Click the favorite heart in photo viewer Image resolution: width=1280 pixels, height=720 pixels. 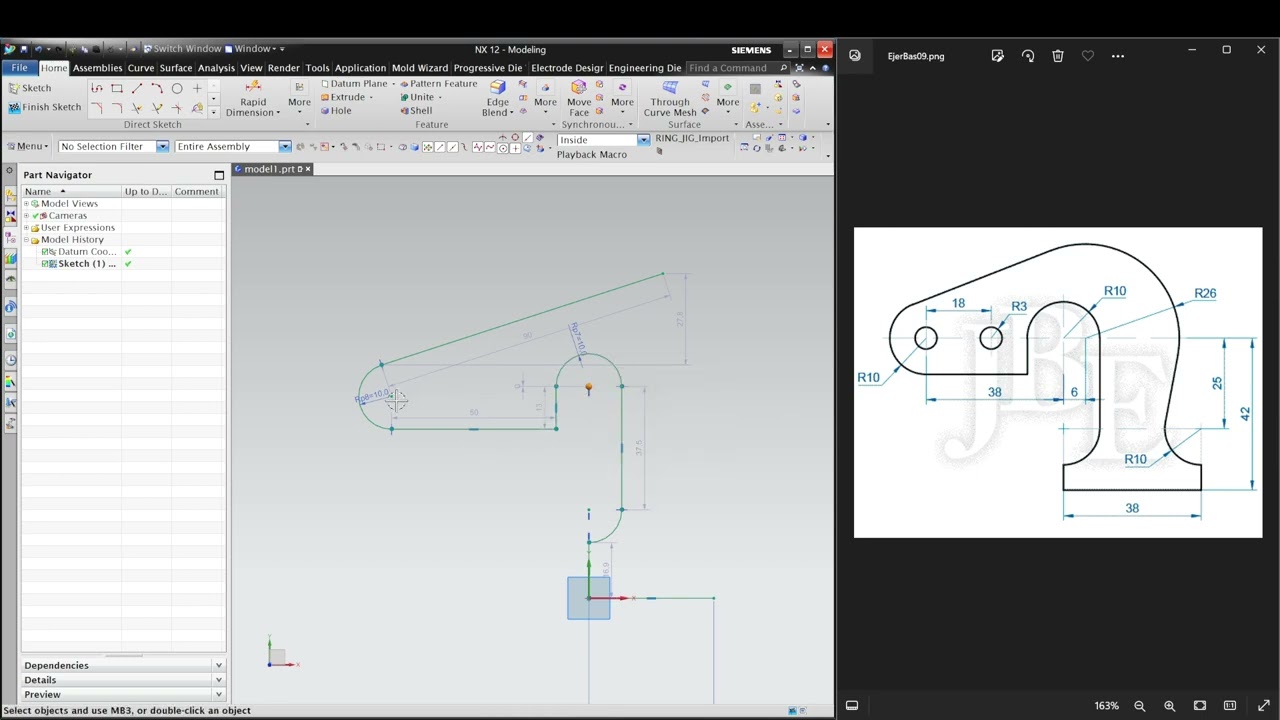(x=1088, y=56)
